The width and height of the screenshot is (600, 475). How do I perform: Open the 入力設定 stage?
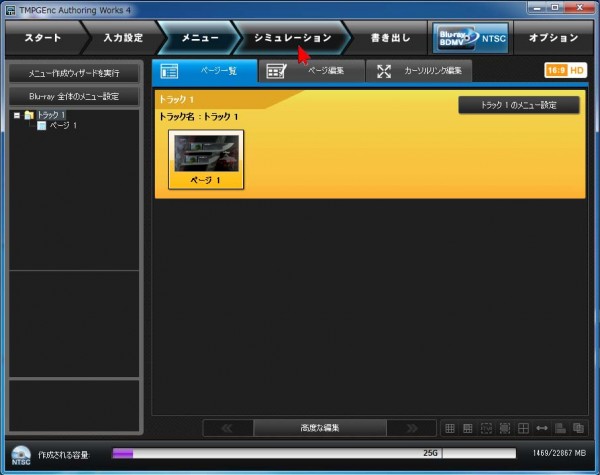pos(123,38)
